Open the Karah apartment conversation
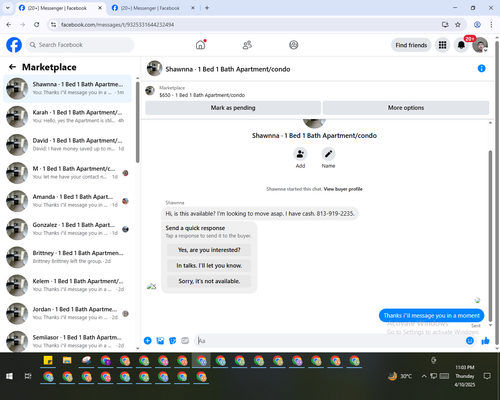This screenshot has width=500, height=400. 67,117
